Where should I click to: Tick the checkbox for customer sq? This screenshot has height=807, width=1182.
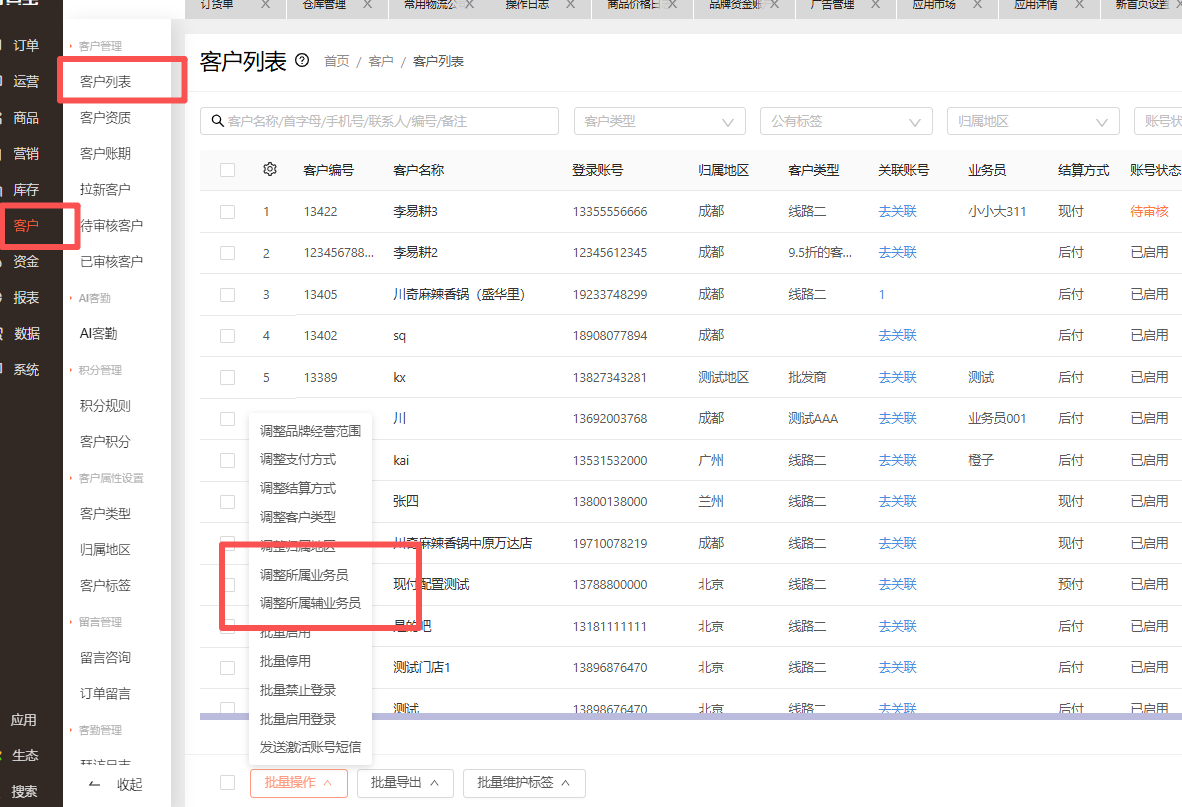tap(227, 336)
